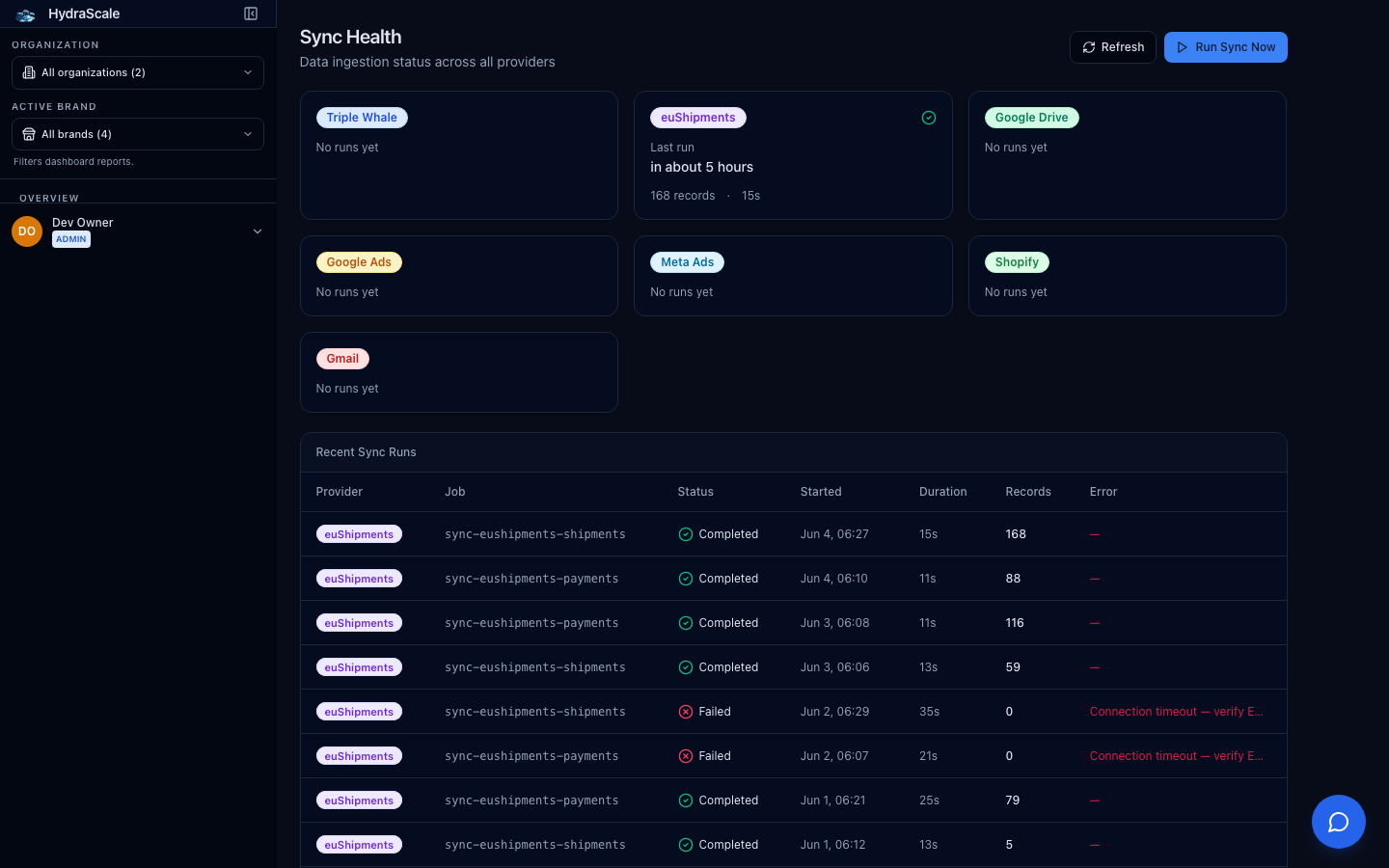Click Completed status icon for Jun 4, 06:10 run
1389x868 pixels.
tap(686, 579)
